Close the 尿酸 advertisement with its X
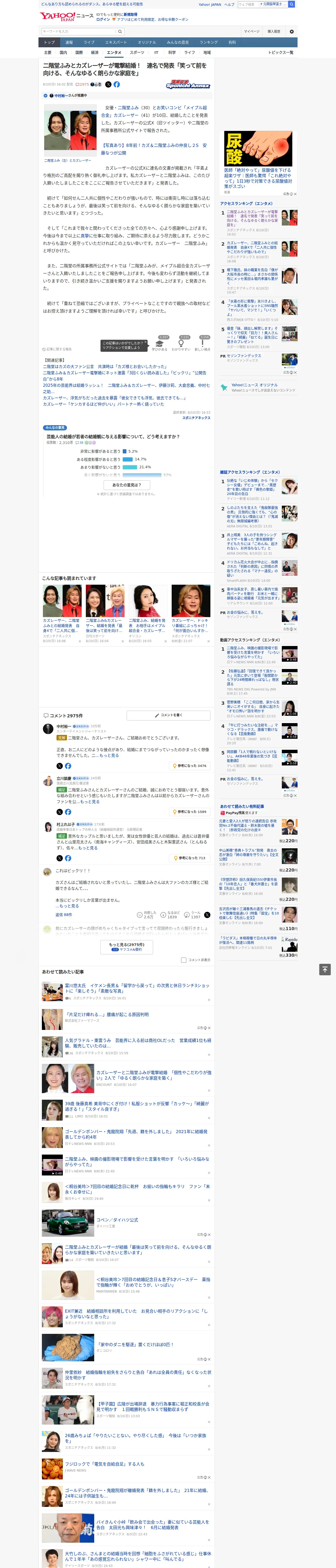This screenshot has height=1568, width=336. tap(295, 194)
